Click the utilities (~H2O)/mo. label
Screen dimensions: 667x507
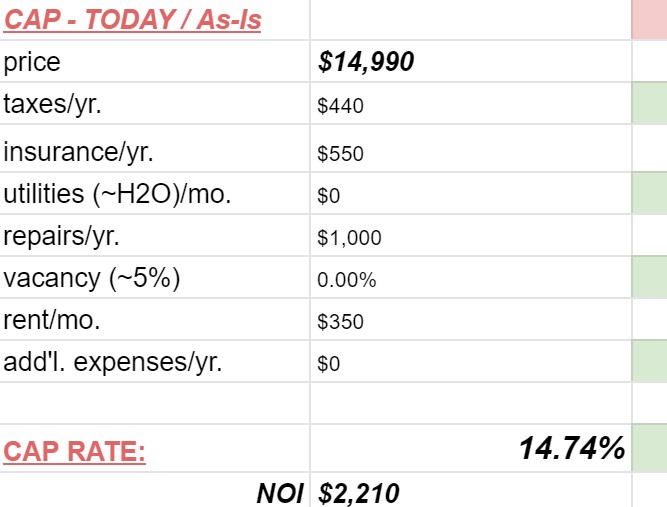[x=117, y=194]
